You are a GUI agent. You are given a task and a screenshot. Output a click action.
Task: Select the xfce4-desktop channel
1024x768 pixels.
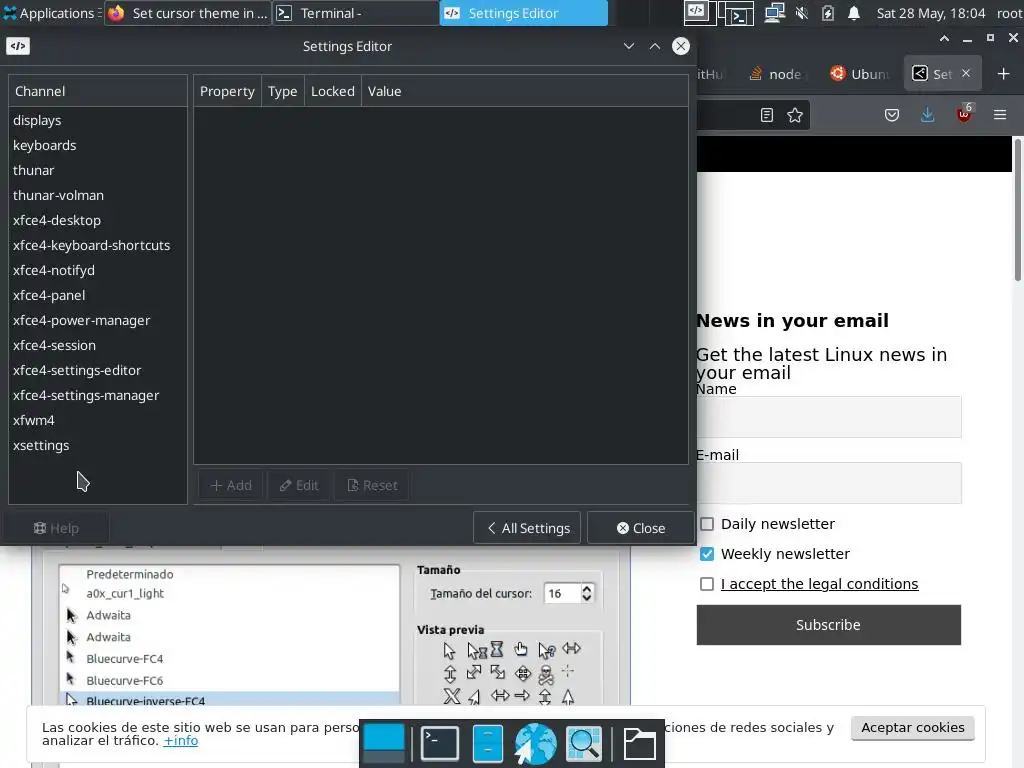(98, 220)
